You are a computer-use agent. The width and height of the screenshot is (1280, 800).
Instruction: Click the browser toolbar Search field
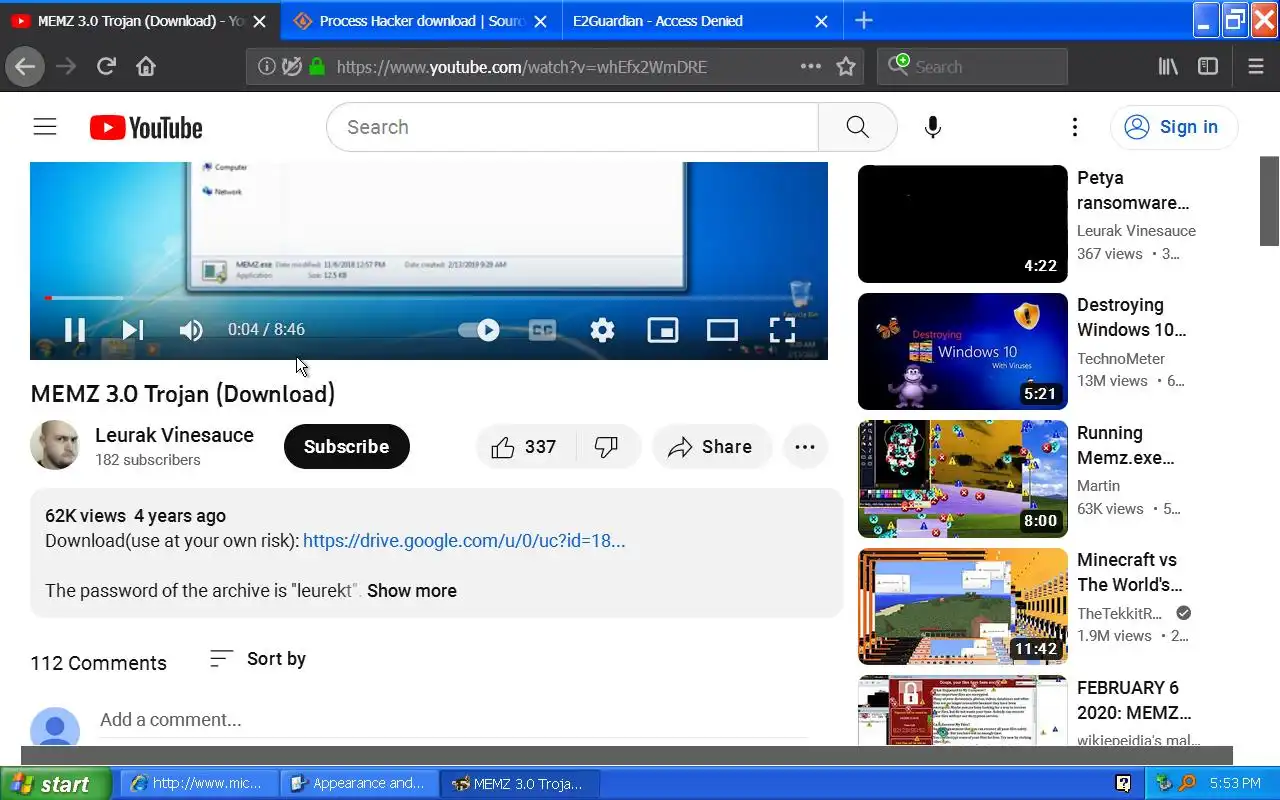[x=973, y=67]
